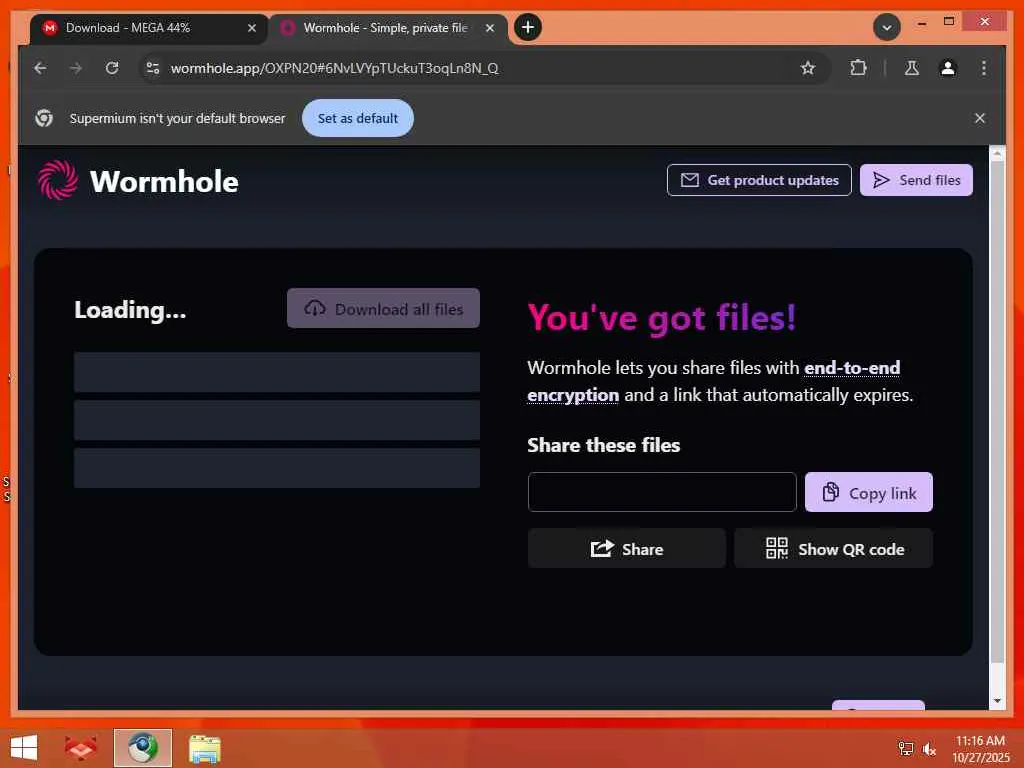Image resolution: width=1024 pixels, height=768 pixels.
Task: Click scrollbar up arrow
Action: pyautogui.click(x=997, y=153)
